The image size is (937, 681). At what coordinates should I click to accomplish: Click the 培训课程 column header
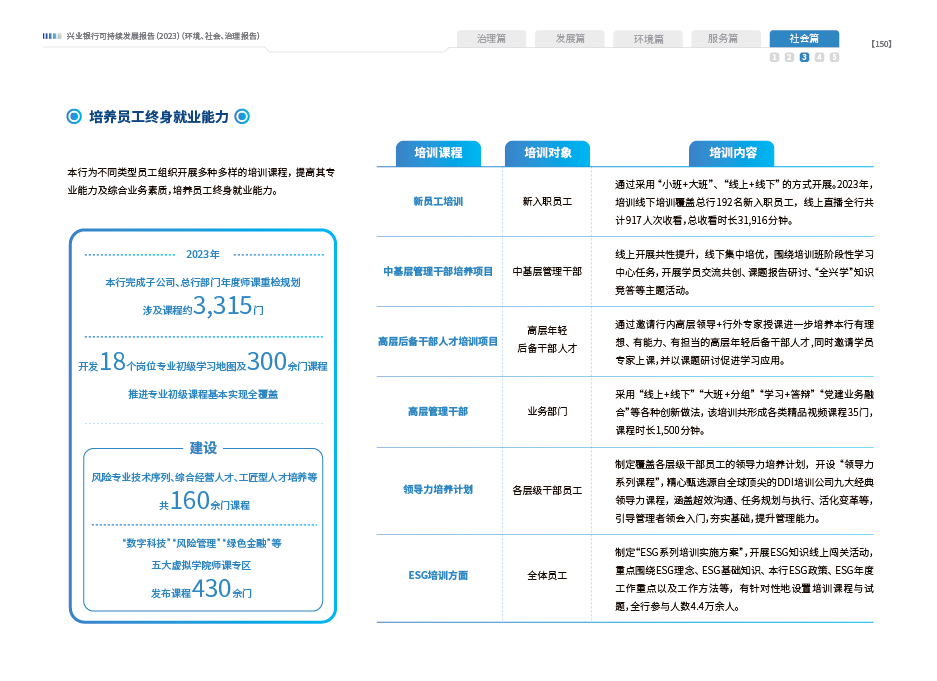click(x=438, y=153)
